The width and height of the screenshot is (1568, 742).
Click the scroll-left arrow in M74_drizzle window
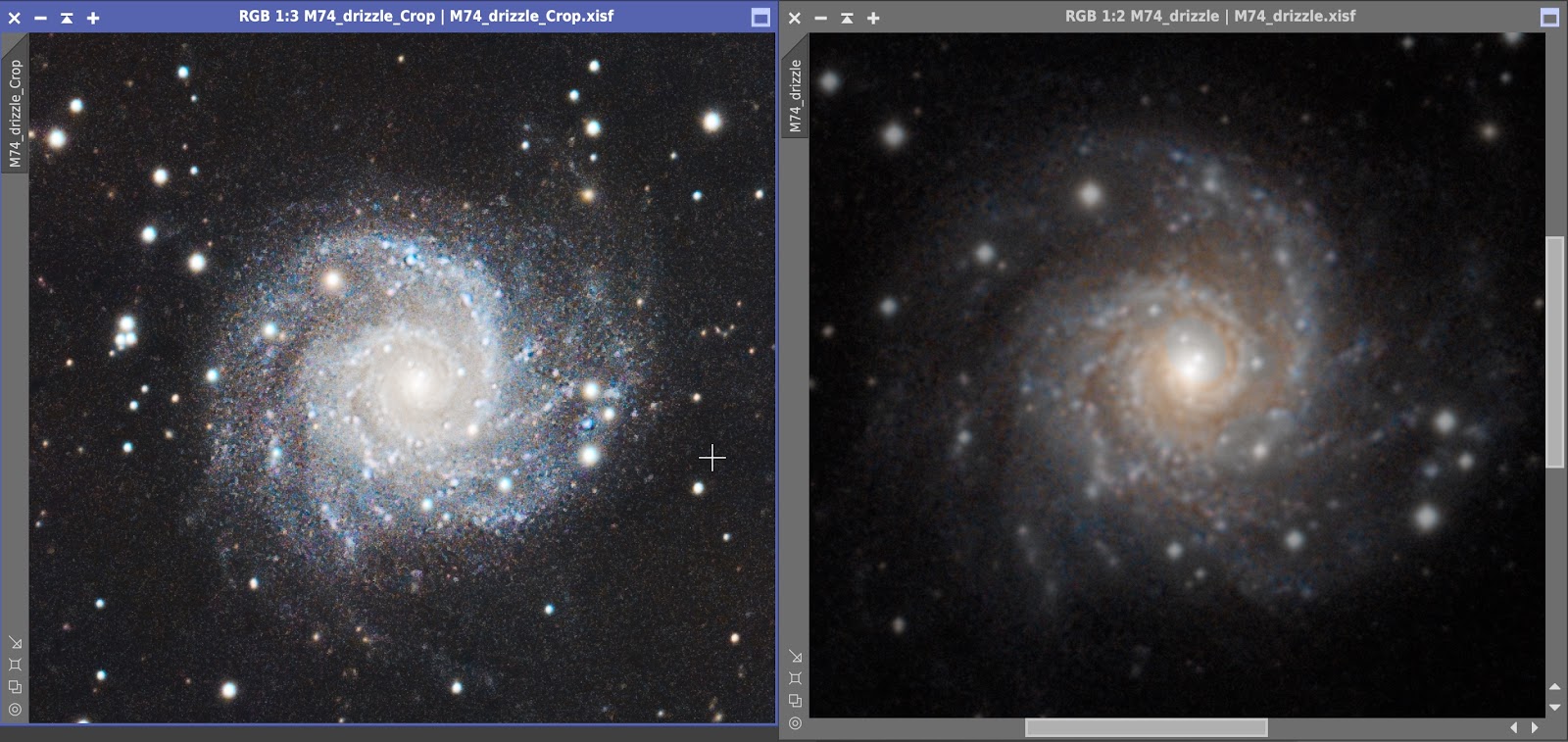[x=1514, y=727]
